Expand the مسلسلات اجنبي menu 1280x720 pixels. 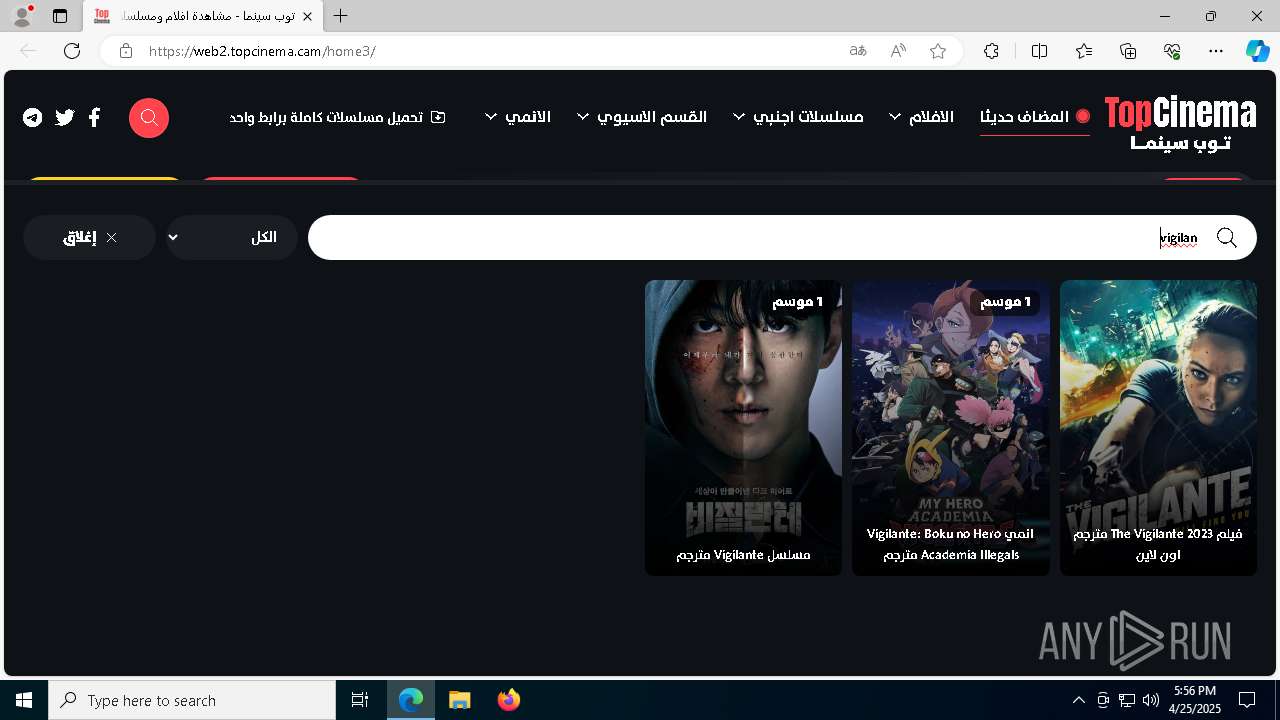click(x=798, y=117)
